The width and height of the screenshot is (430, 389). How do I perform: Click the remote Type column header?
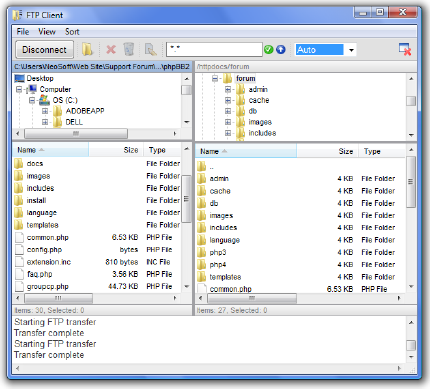point(382,151)
